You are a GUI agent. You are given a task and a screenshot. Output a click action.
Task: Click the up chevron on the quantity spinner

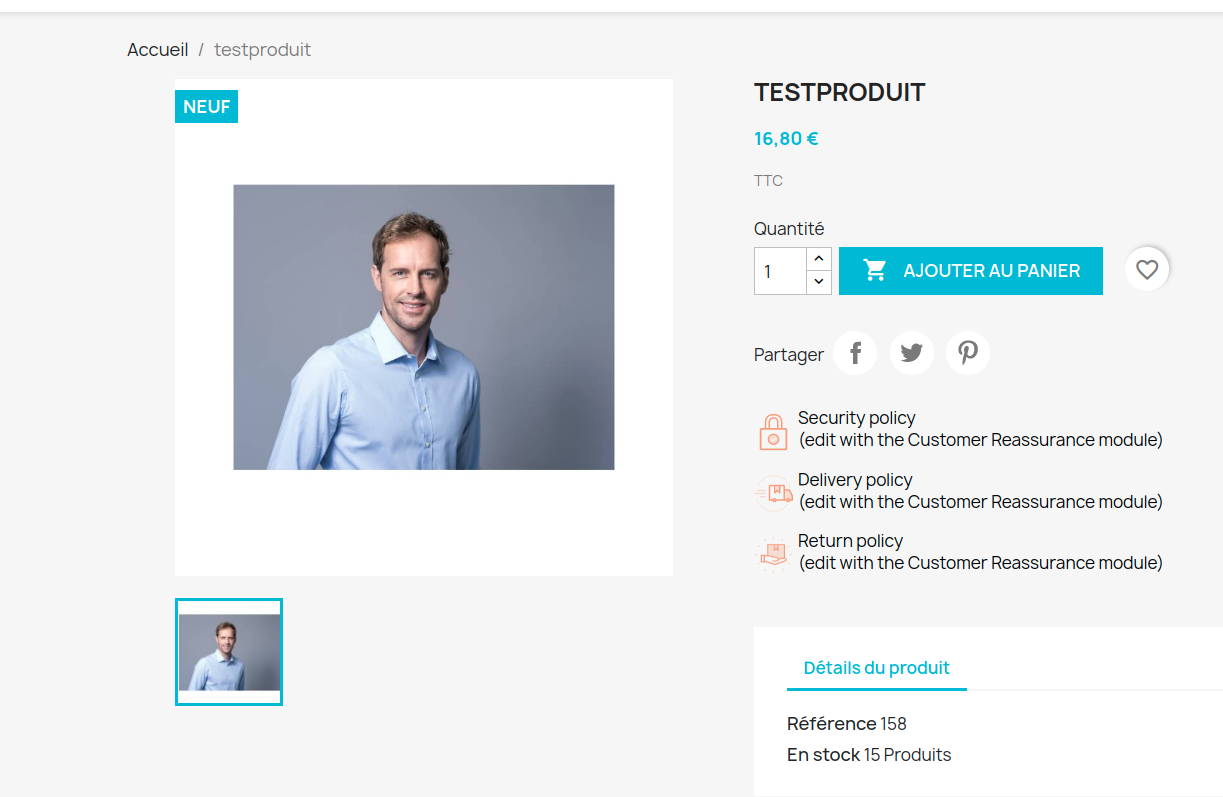[818, 258]
